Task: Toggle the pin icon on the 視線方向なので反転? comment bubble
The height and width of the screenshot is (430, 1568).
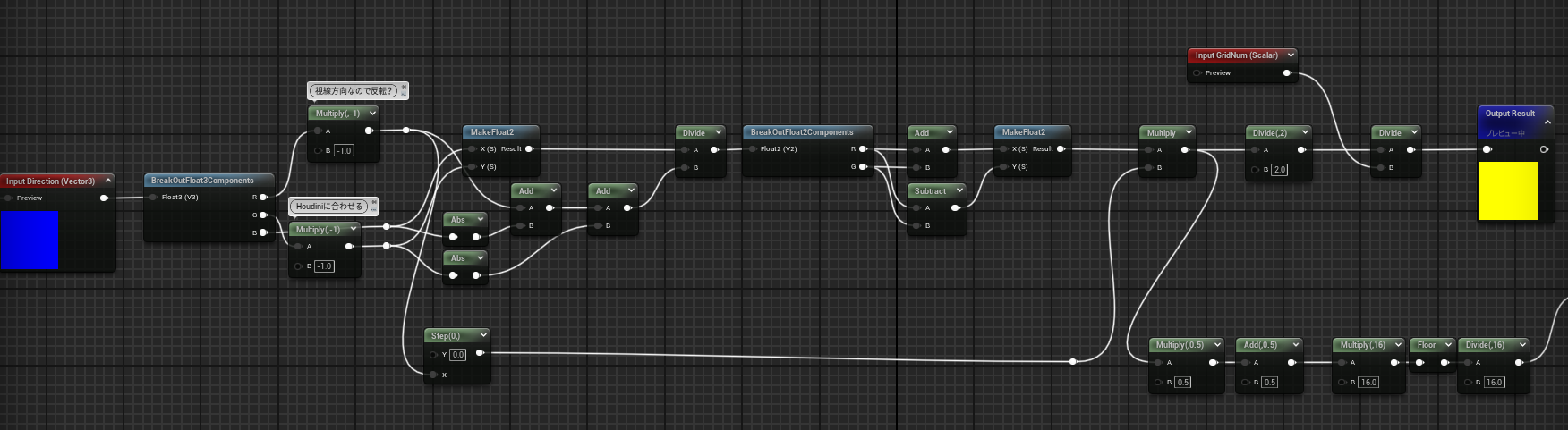Action: [404, 87]
